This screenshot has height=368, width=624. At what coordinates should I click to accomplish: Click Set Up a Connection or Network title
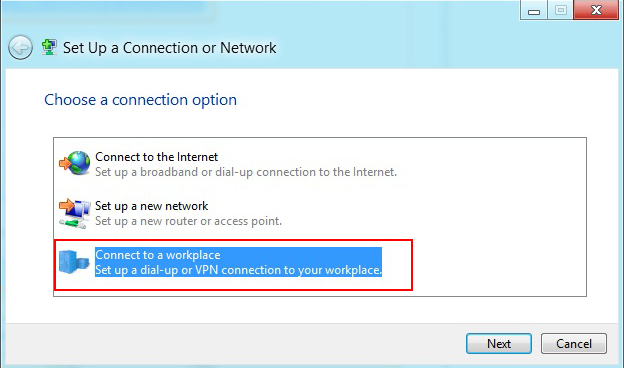click(170, 48)
